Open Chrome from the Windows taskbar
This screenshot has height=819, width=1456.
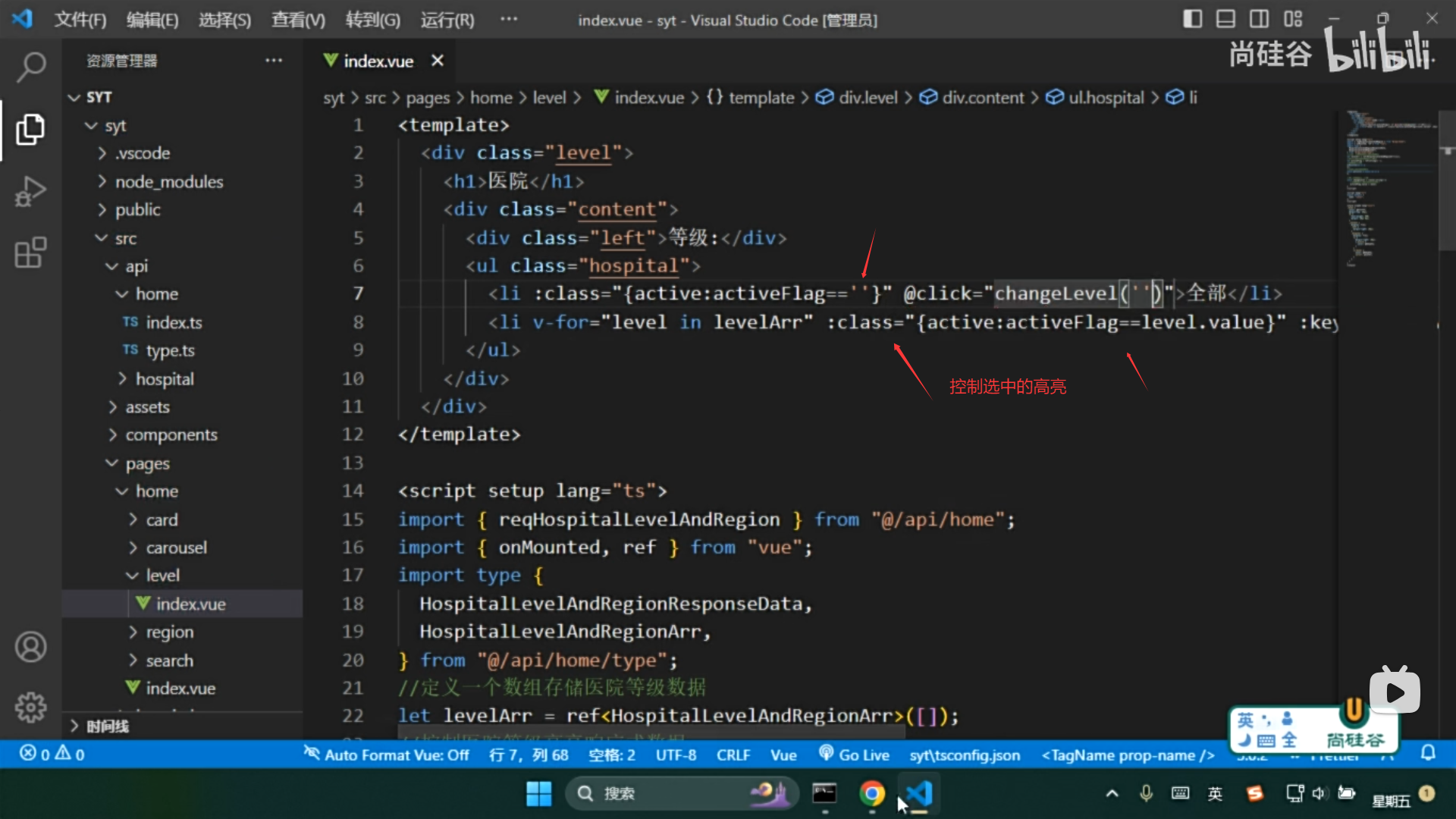click(x=871, y=793)
